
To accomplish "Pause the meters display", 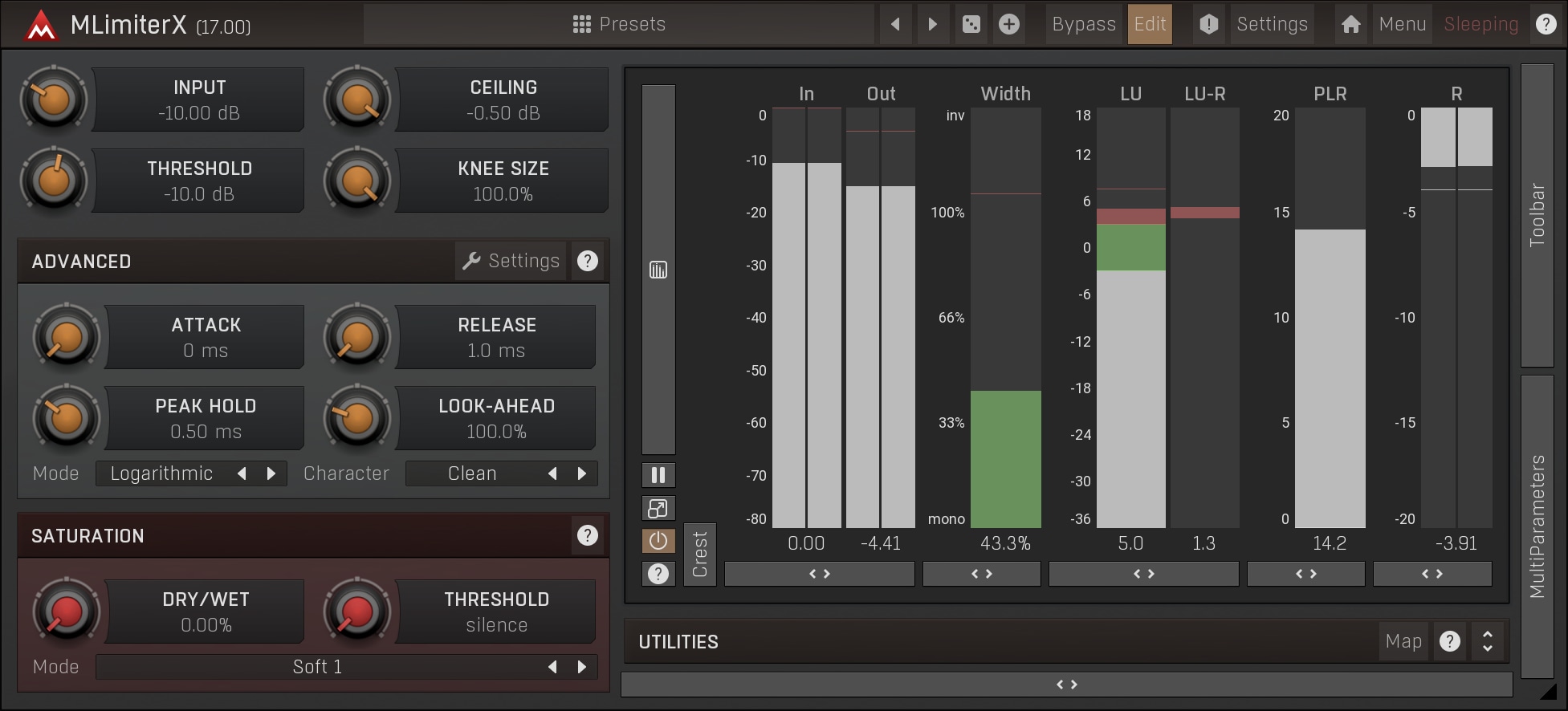I will (658, 475).
